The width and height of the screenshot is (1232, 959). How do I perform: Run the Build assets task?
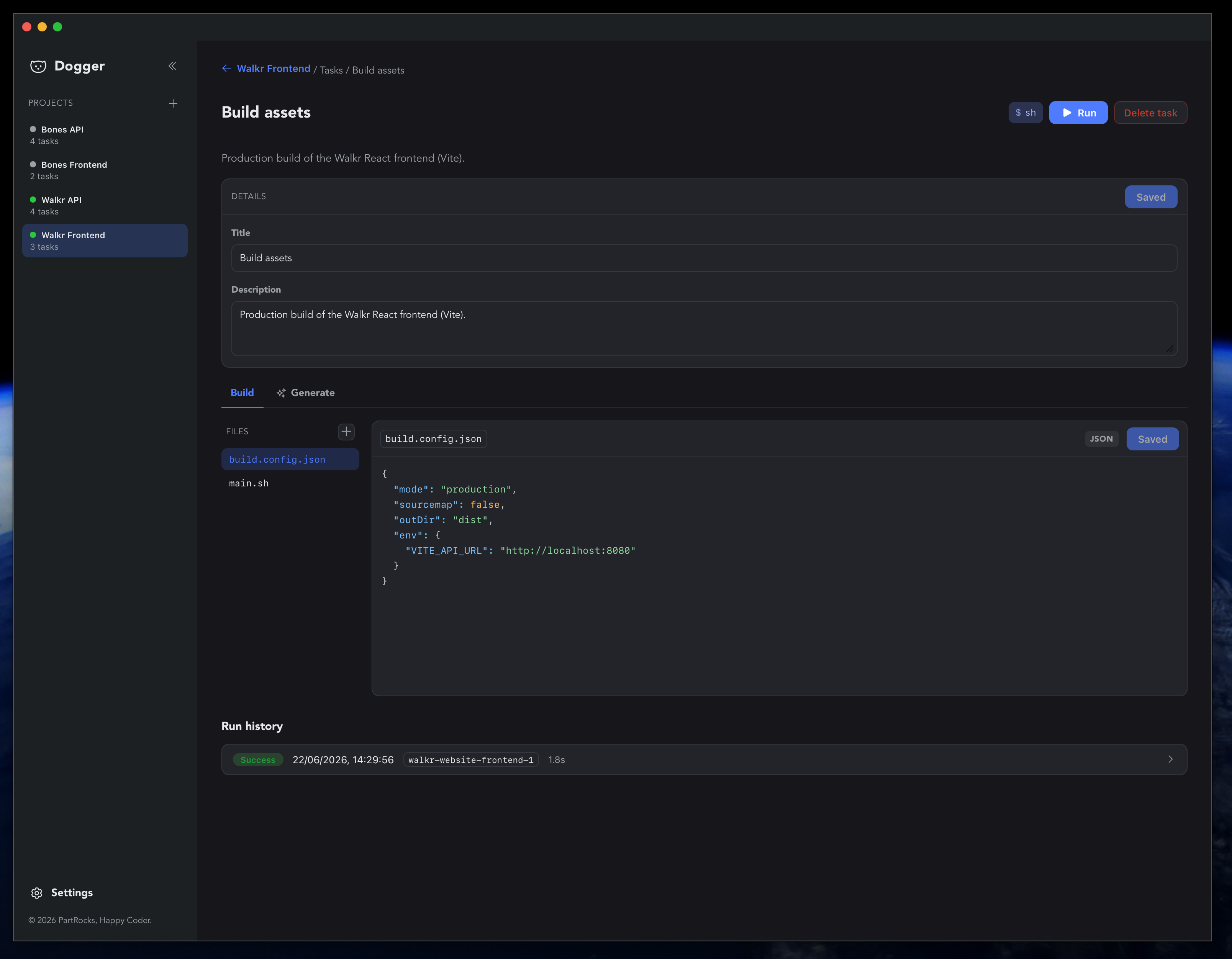[x=1078, y=113]
